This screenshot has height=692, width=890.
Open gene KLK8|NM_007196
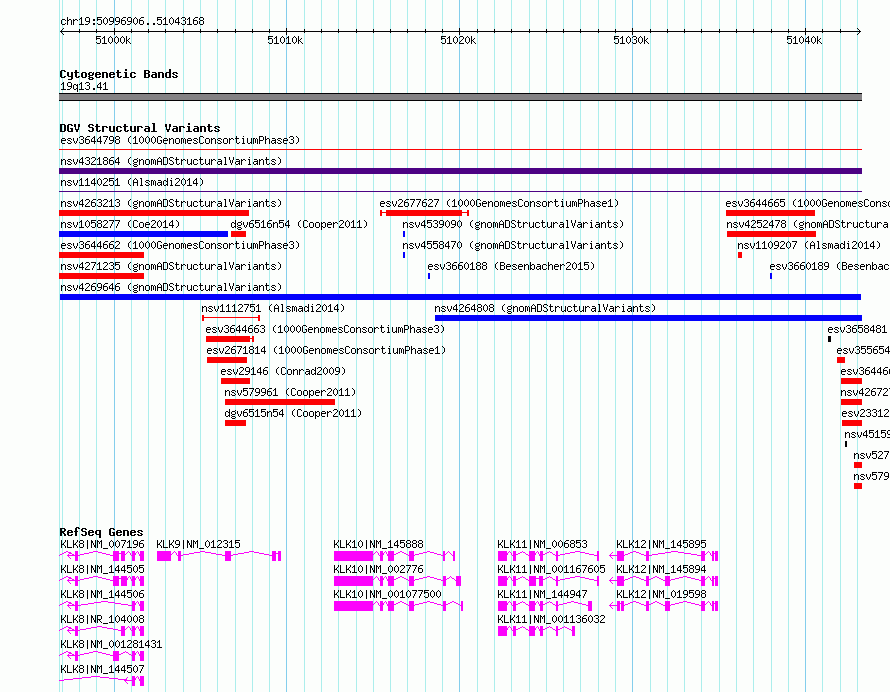tap(102, 544)
